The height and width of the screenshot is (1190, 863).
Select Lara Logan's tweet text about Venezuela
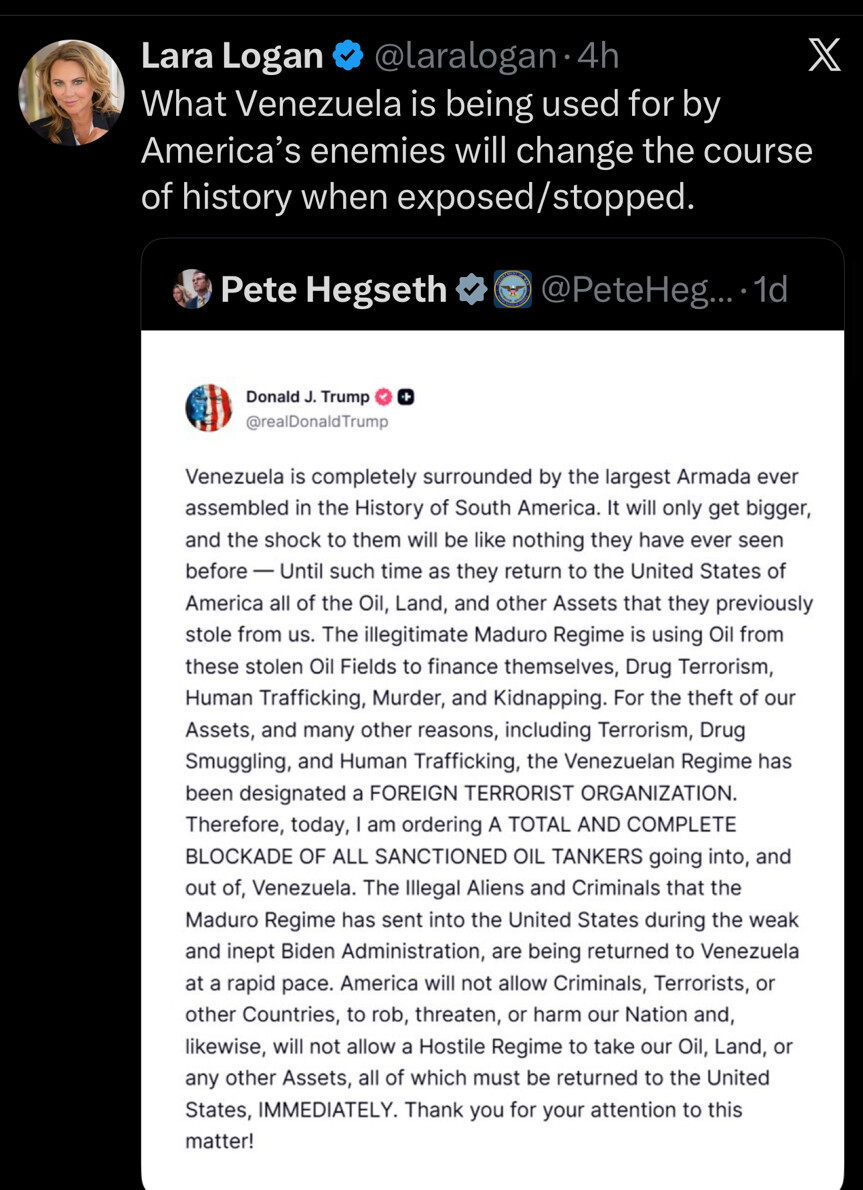pyautogui.click(x=476, y=150)
